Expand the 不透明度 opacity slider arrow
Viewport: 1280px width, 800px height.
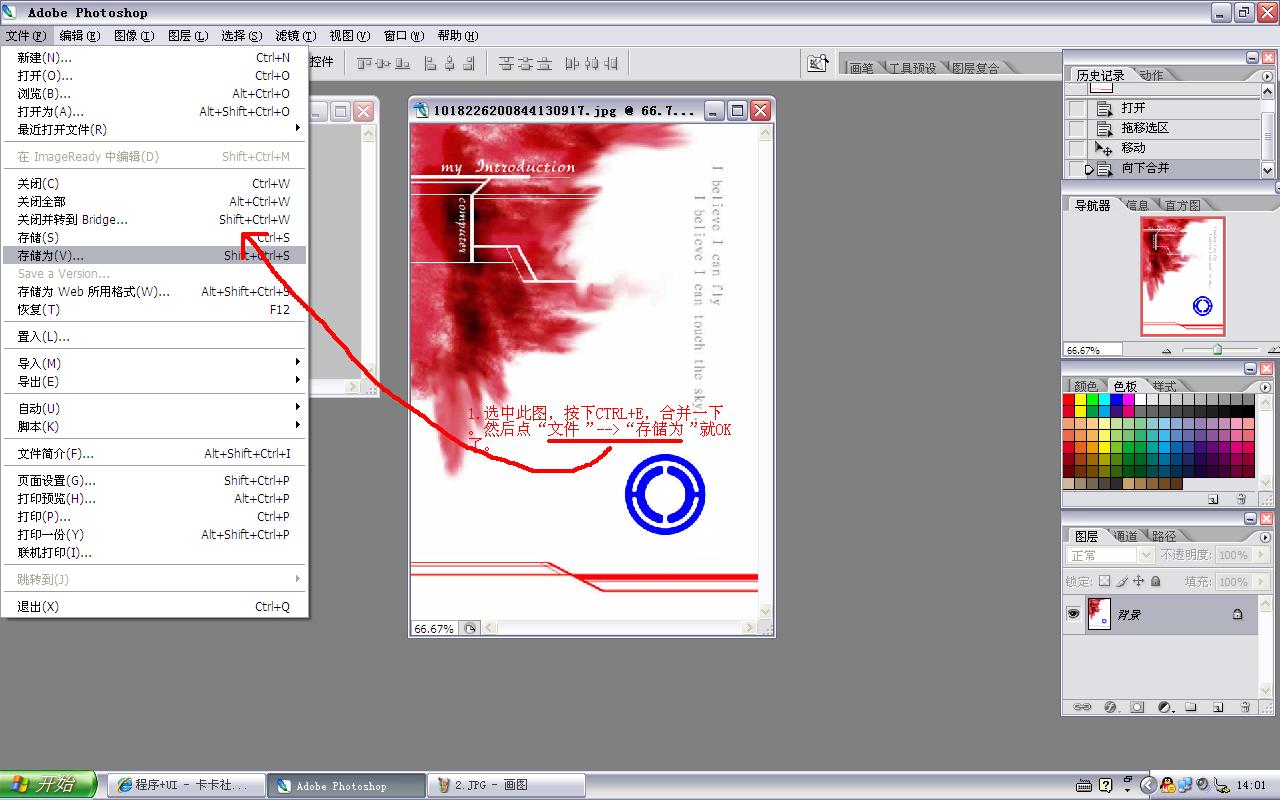[1259, 555]
